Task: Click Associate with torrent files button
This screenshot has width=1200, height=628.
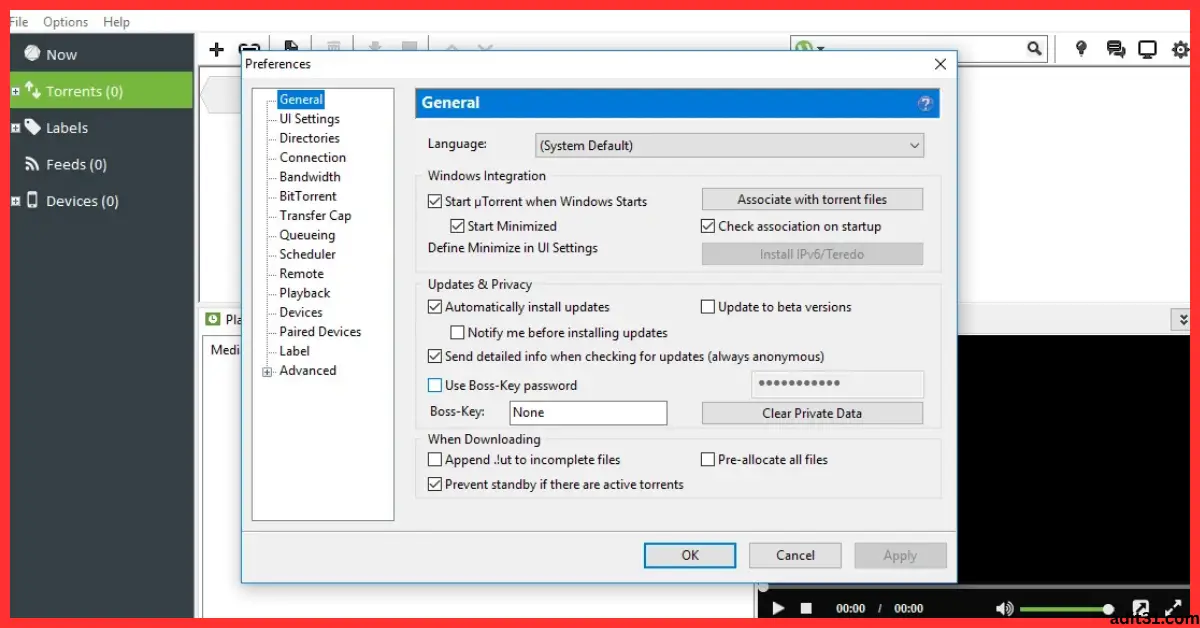Action: (x=812, y=199)
